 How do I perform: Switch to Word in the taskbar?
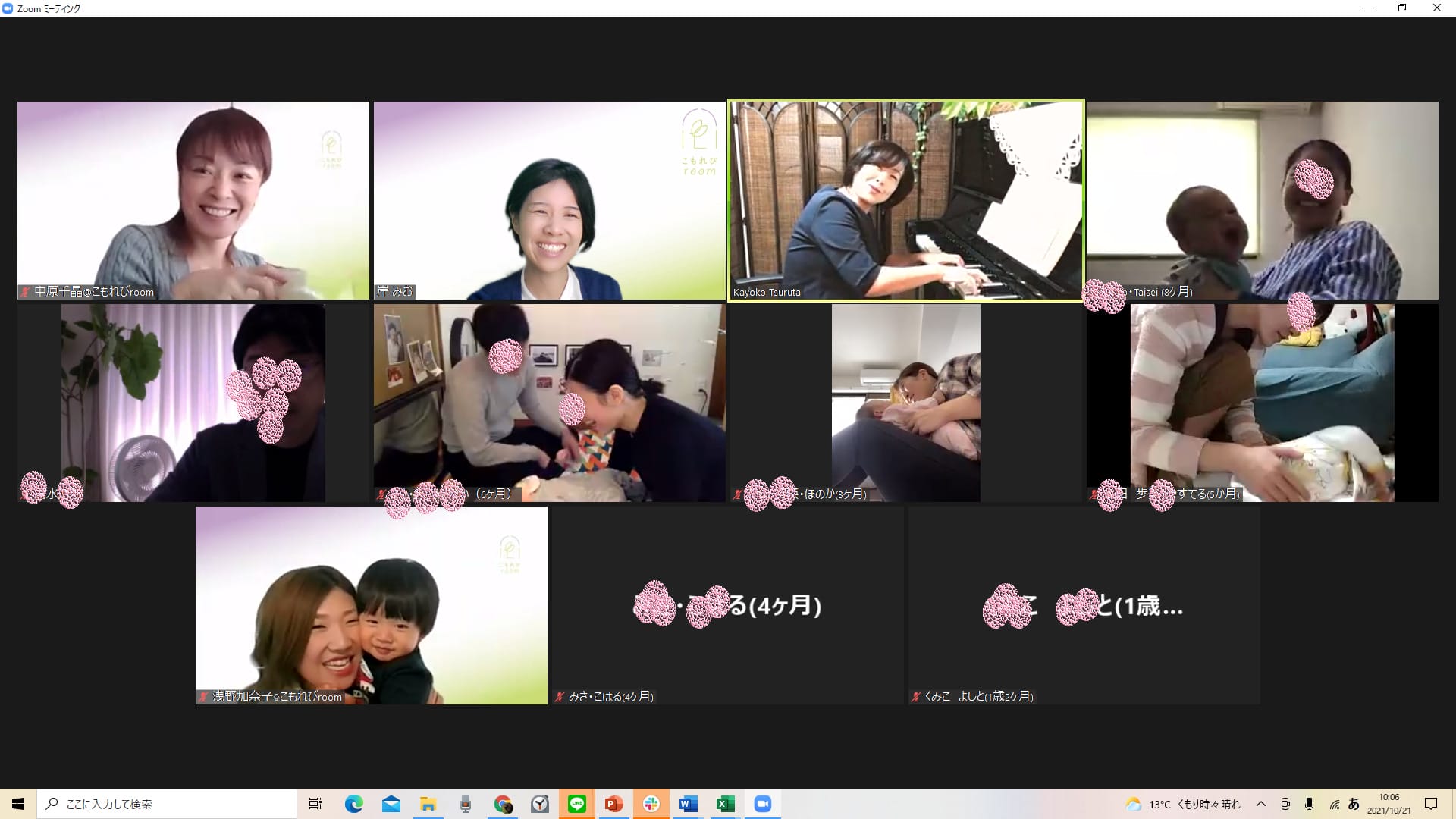689,804
